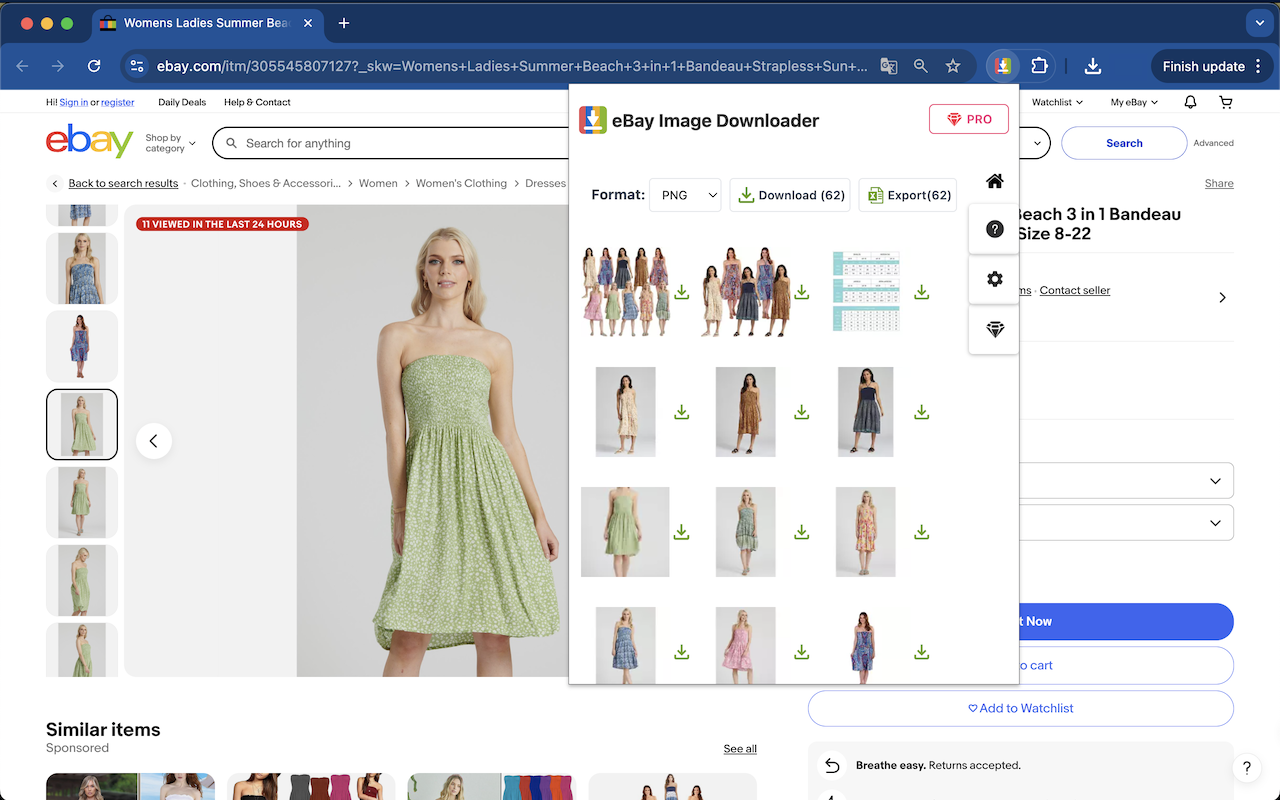Open downloader settings with the gear icon

(994, 279)
